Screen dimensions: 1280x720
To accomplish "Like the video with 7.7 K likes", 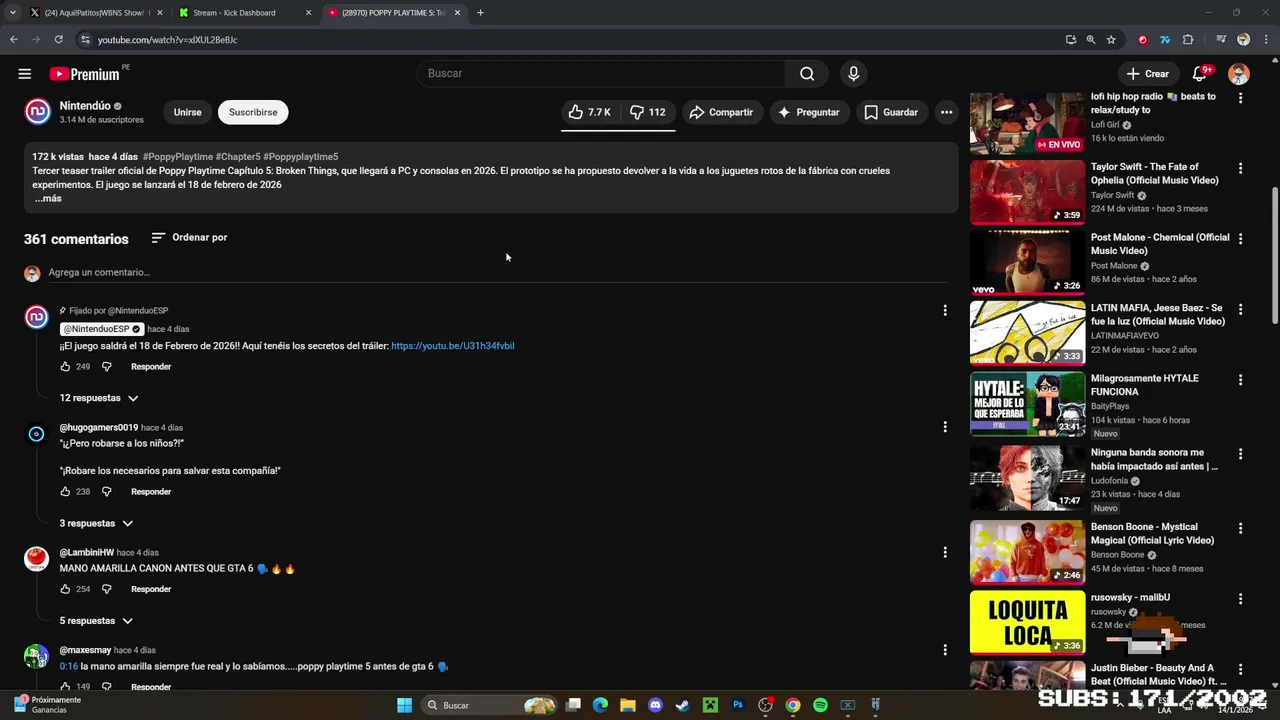I will (590, 112).
